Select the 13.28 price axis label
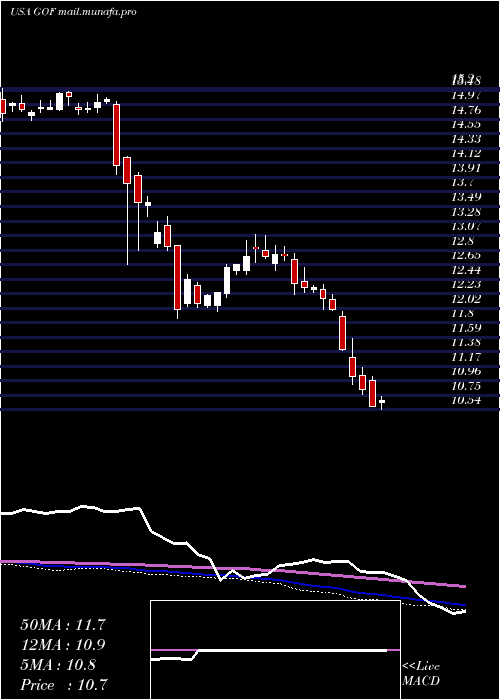The image size is (500, 700). pos(466,212)
